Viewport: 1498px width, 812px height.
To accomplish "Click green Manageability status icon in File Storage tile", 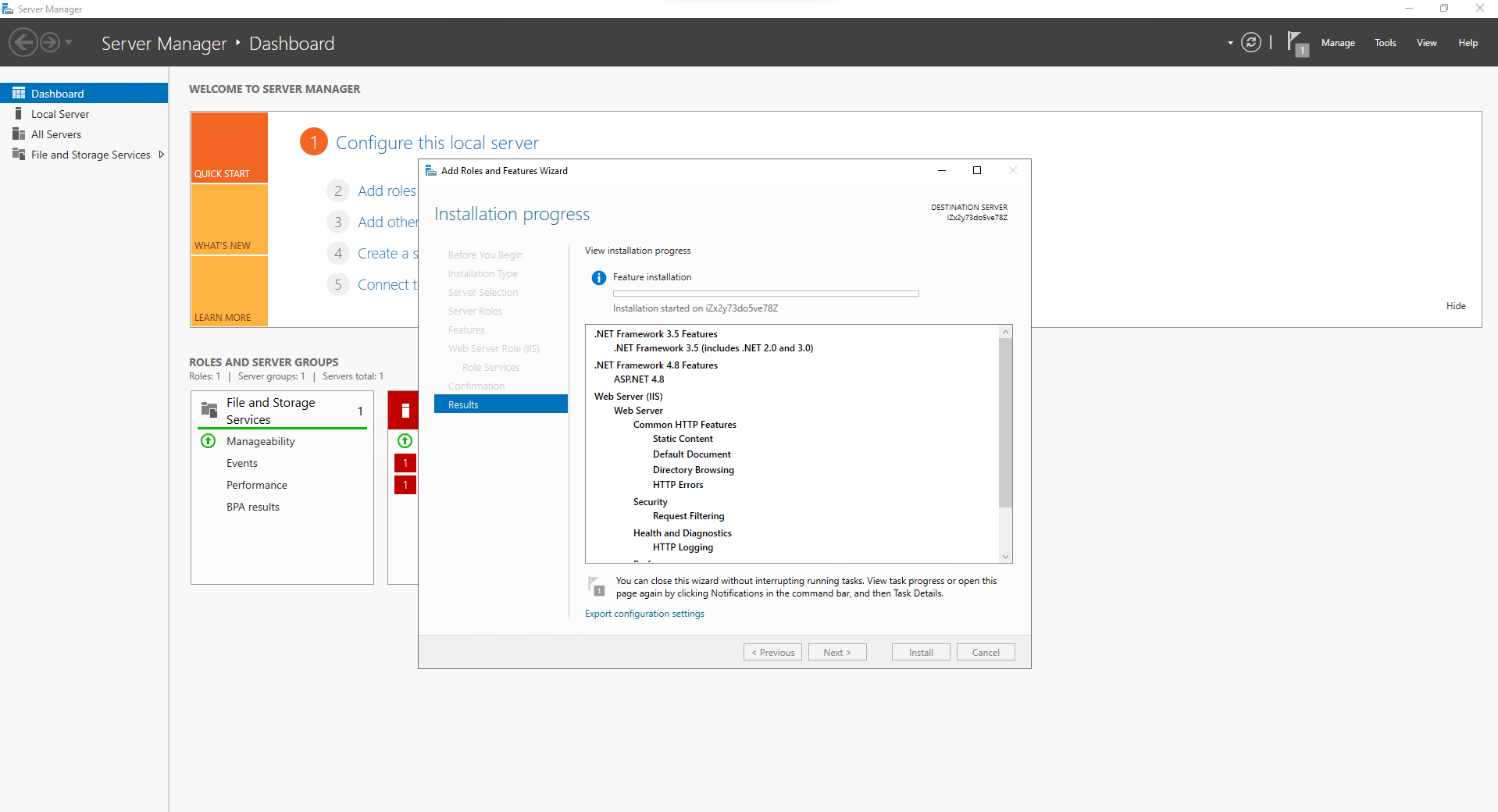I will coord(209,441).
